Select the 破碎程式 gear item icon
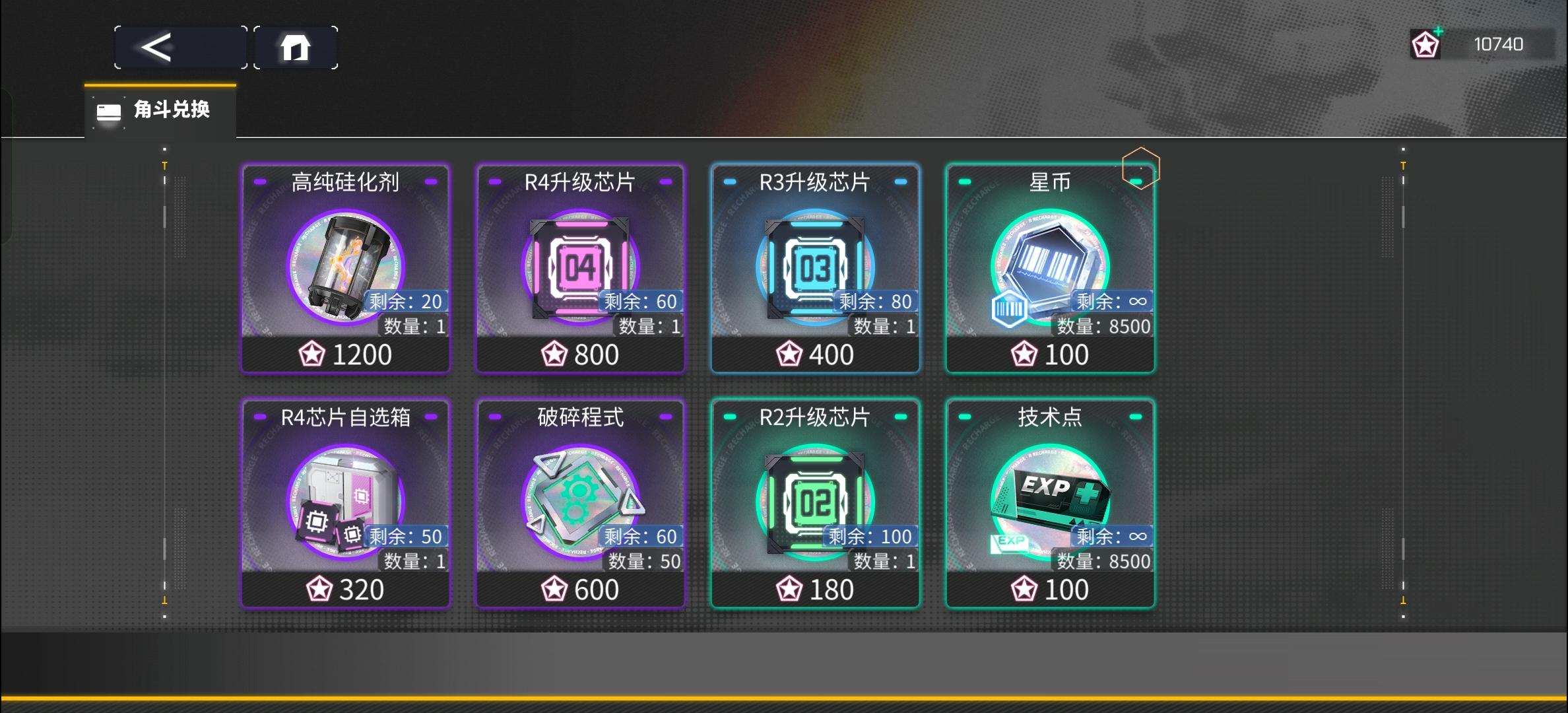Image resolution: width=1568 pixels, height=713 pixels. pyautogui.click(x=580, y=502)
